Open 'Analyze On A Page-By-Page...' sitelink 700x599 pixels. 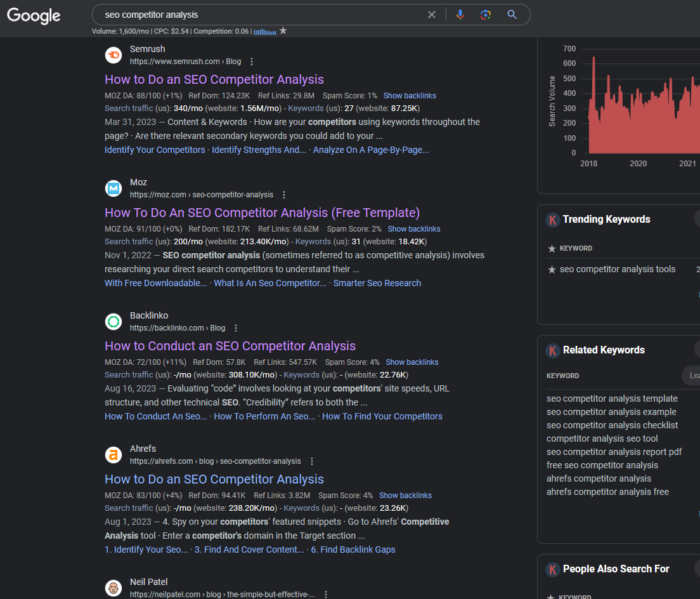point(371,150)
